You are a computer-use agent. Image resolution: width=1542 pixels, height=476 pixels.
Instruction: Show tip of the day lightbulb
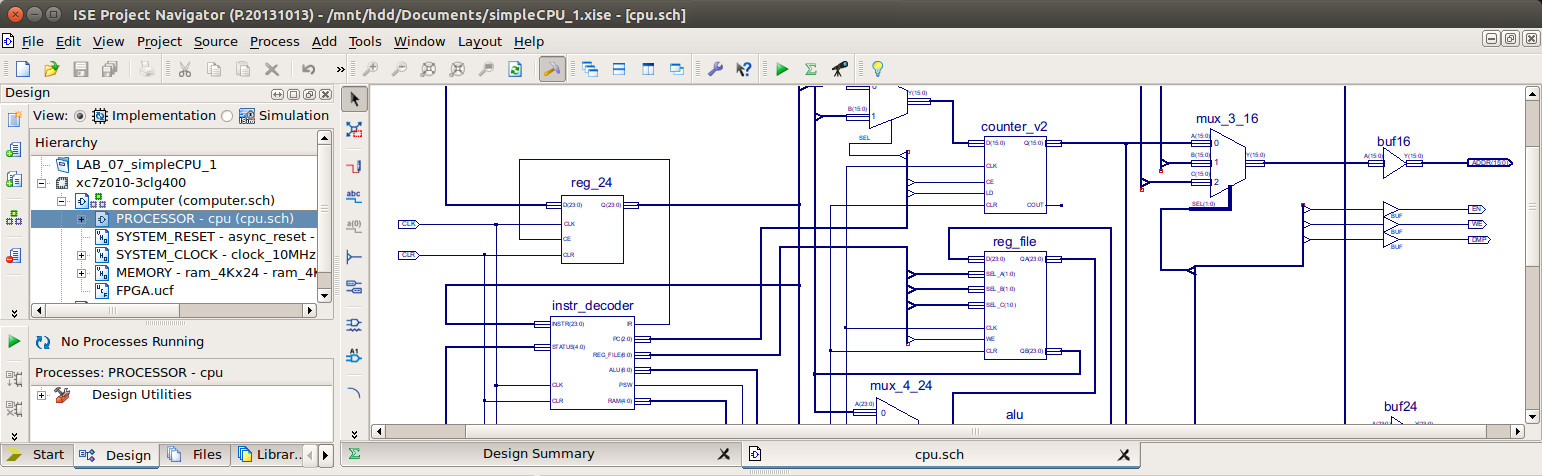pyautogui.click(x=877, y=69)
